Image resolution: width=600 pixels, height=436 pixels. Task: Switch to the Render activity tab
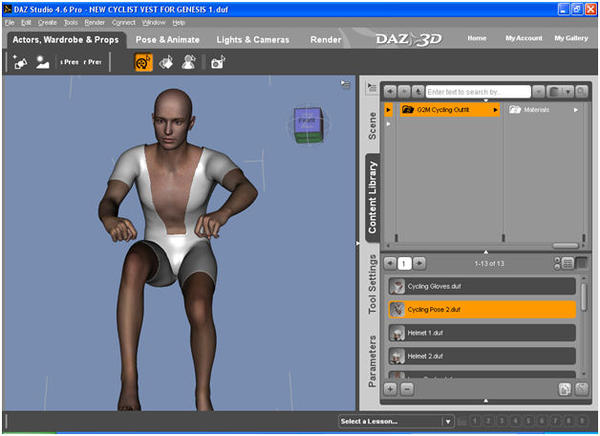(326, 39)
